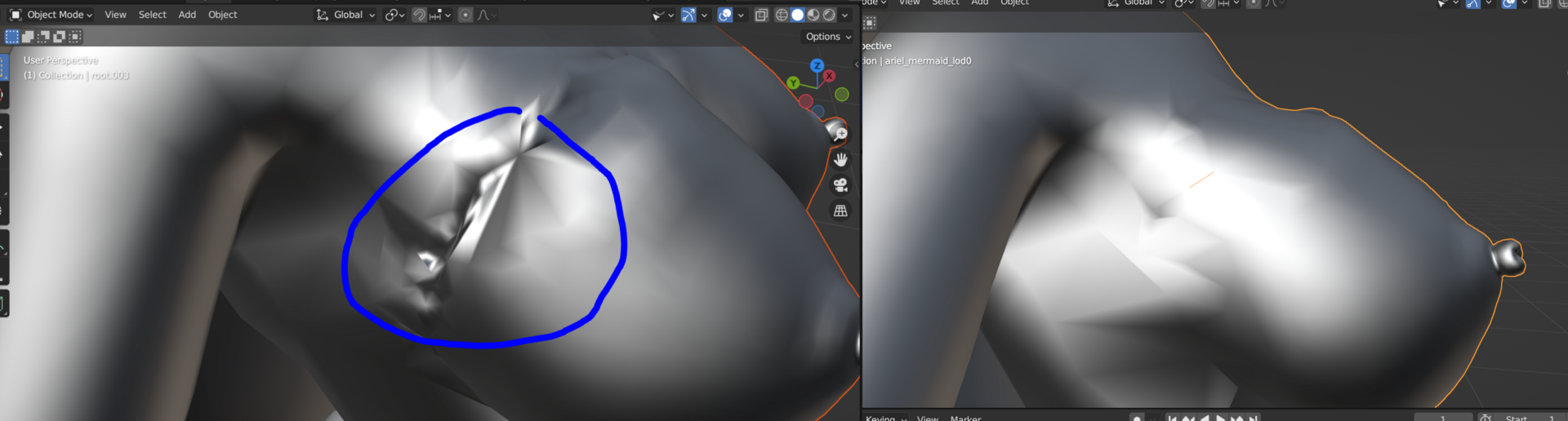Open proportional falloff dropdown in left viewport
1568x421 pixels.
[487, 15]
